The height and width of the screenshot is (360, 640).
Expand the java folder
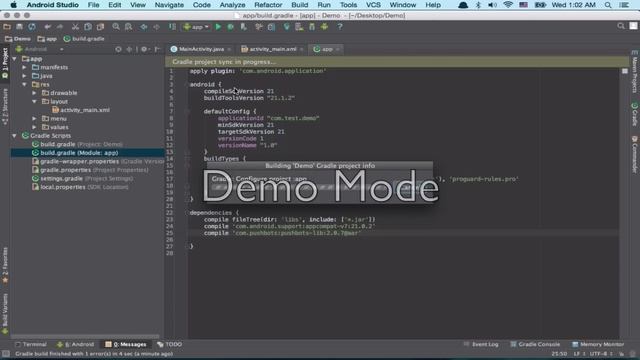point(24,76)
